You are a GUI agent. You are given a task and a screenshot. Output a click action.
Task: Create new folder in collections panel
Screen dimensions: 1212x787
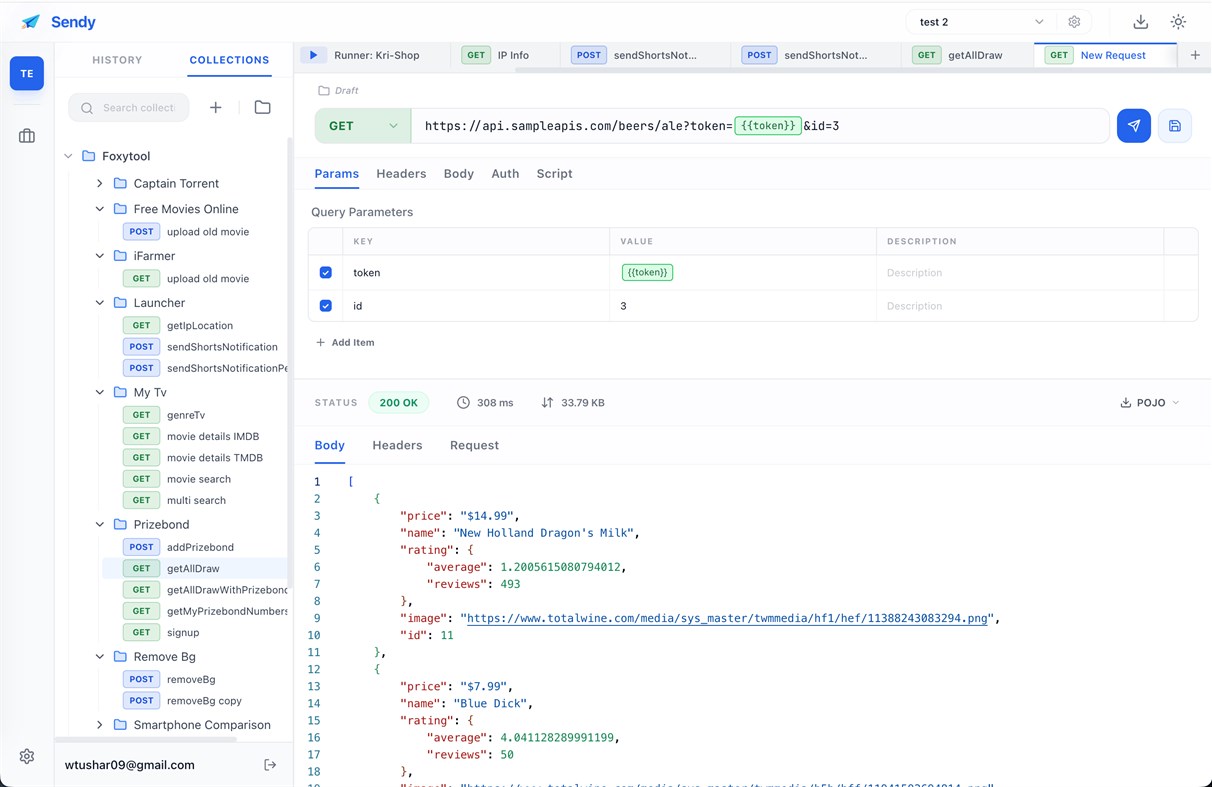[x=262, y=107]
